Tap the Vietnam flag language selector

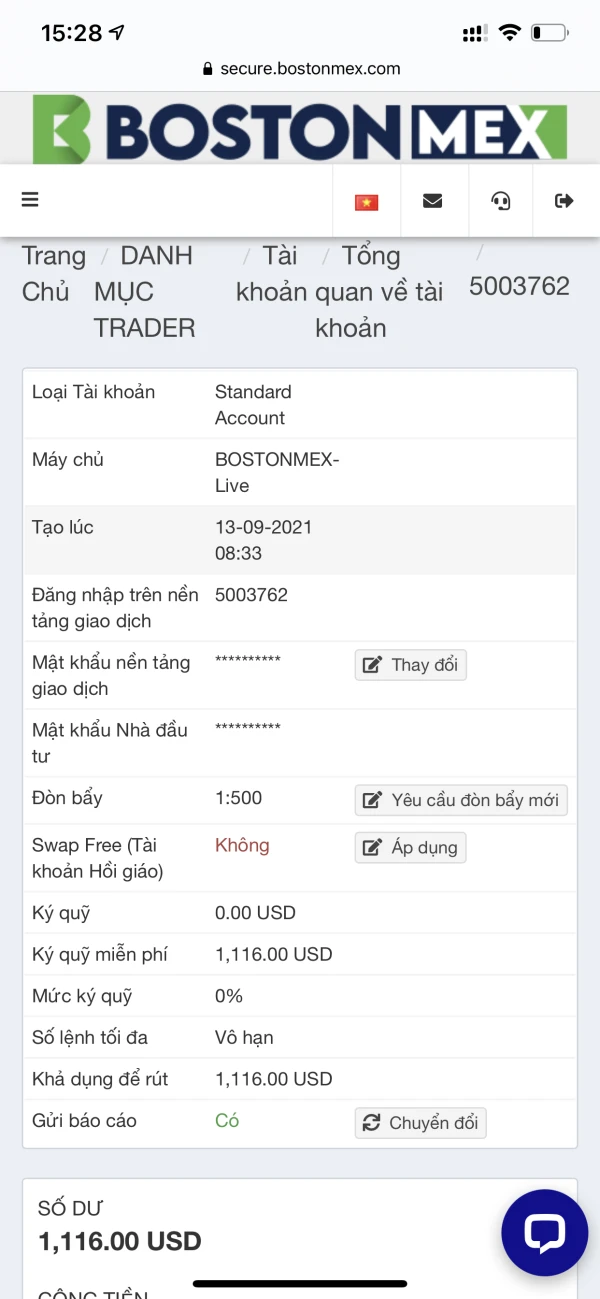click(x=366, y=201)
